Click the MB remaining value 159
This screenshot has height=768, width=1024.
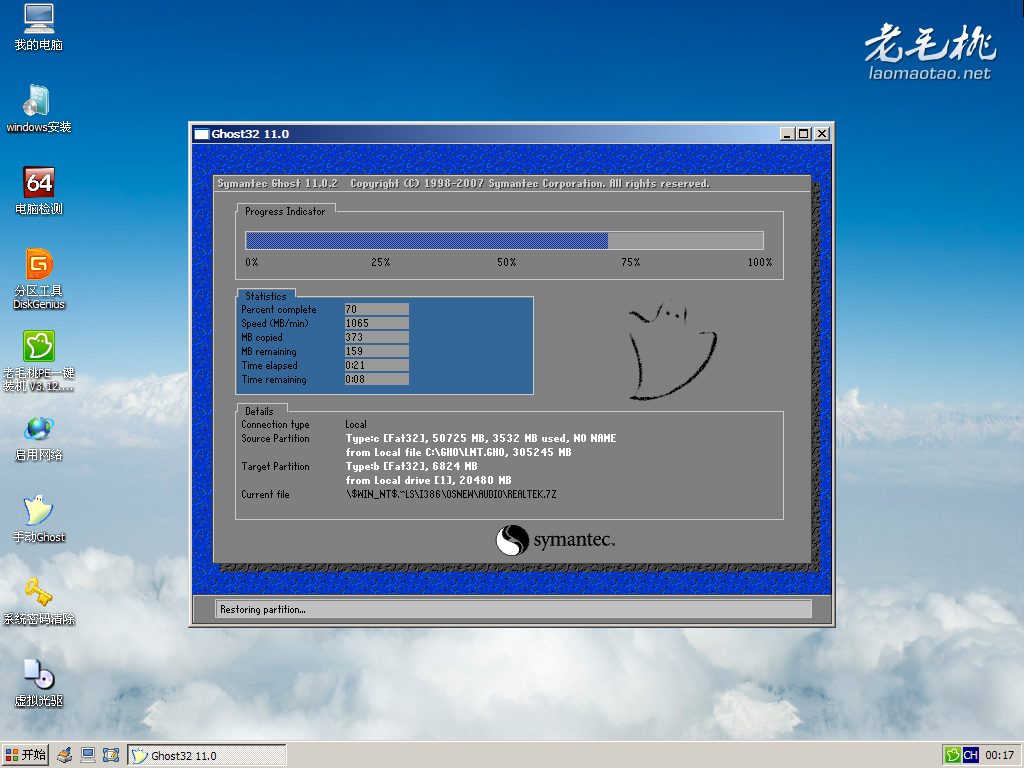click(x=377, y=351)
